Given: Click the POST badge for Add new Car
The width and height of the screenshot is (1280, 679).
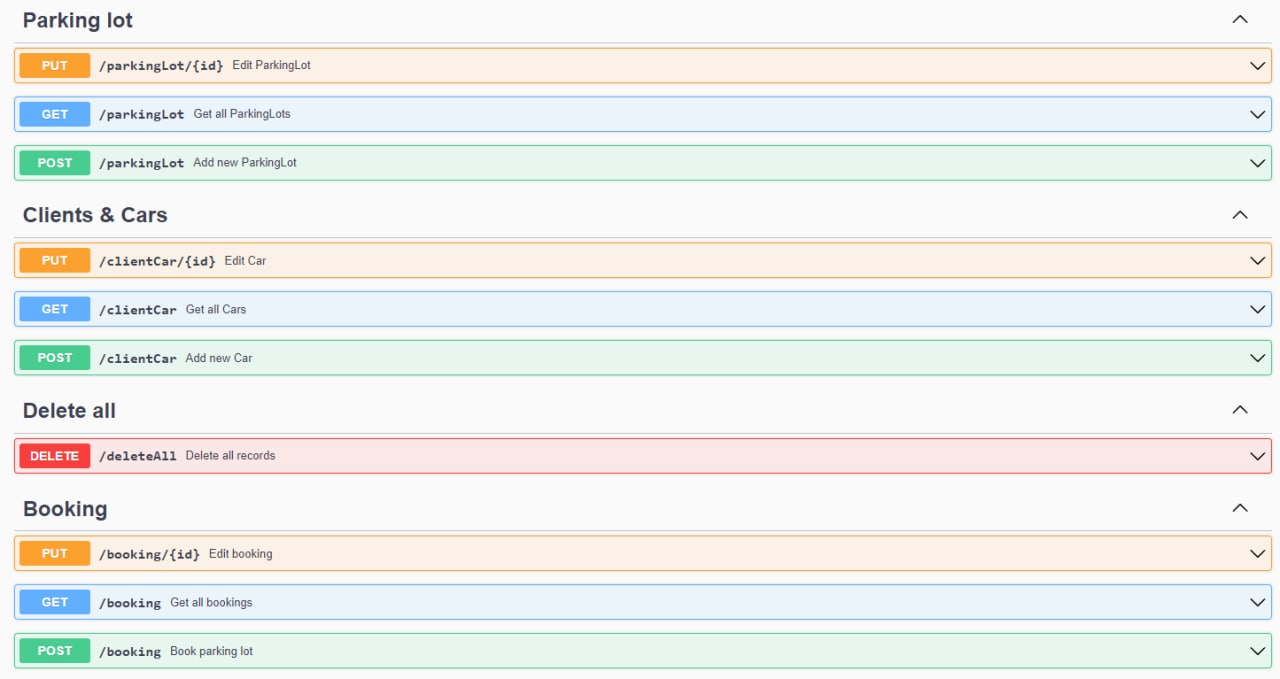Looking at the screenshot, I should coord(55,357).
